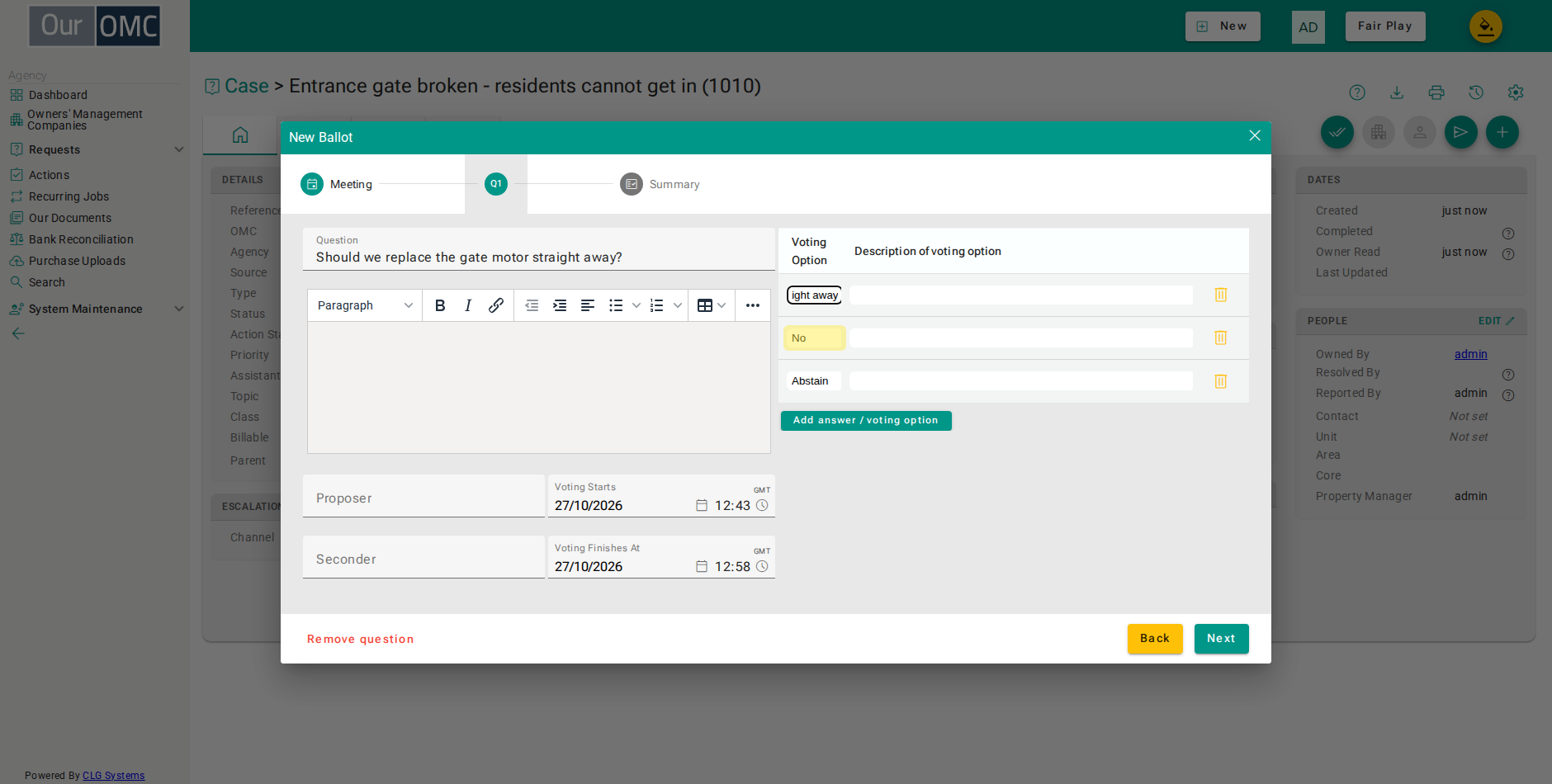Edit the Question text field

(539, 249)
